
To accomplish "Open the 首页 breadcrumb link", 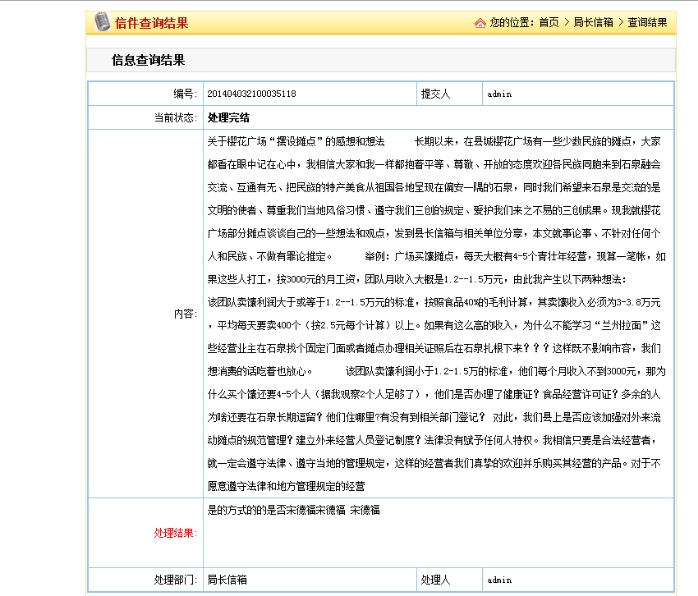I will 548,22.
